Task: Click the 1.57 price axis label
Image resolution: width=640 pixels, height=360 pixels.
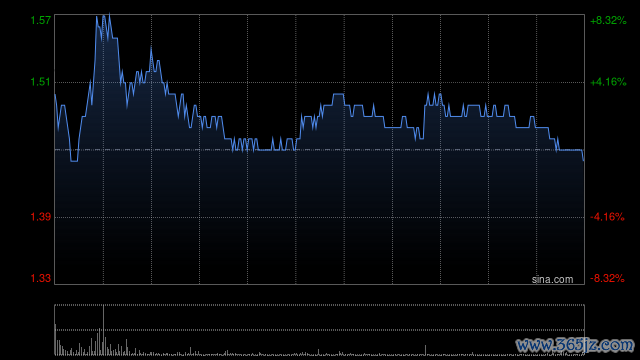Action: click(41, 20)
